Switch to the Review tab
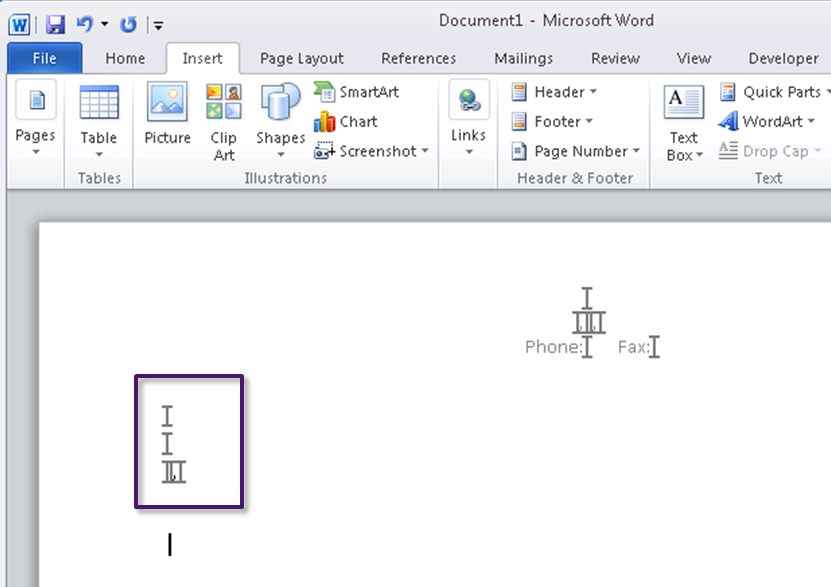Screen dimensions: 831x587 point(615,58)
